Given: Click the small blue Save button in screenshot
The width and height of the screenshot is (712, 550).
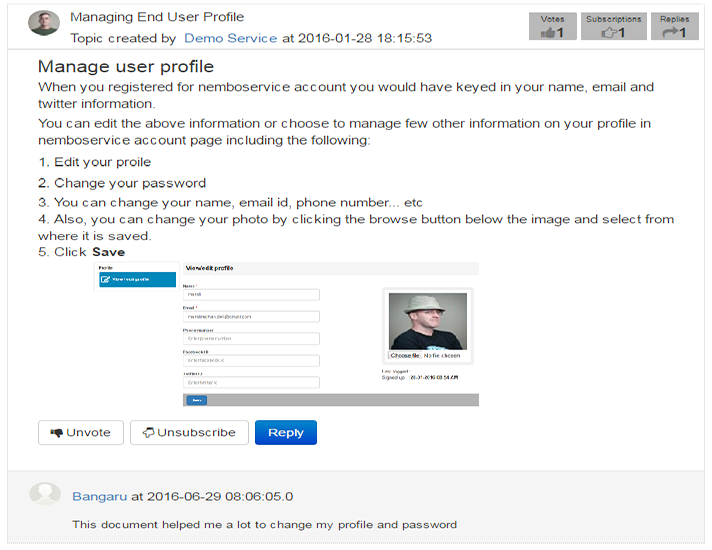Looking at the screenshot, I should [x=197, y=400].
